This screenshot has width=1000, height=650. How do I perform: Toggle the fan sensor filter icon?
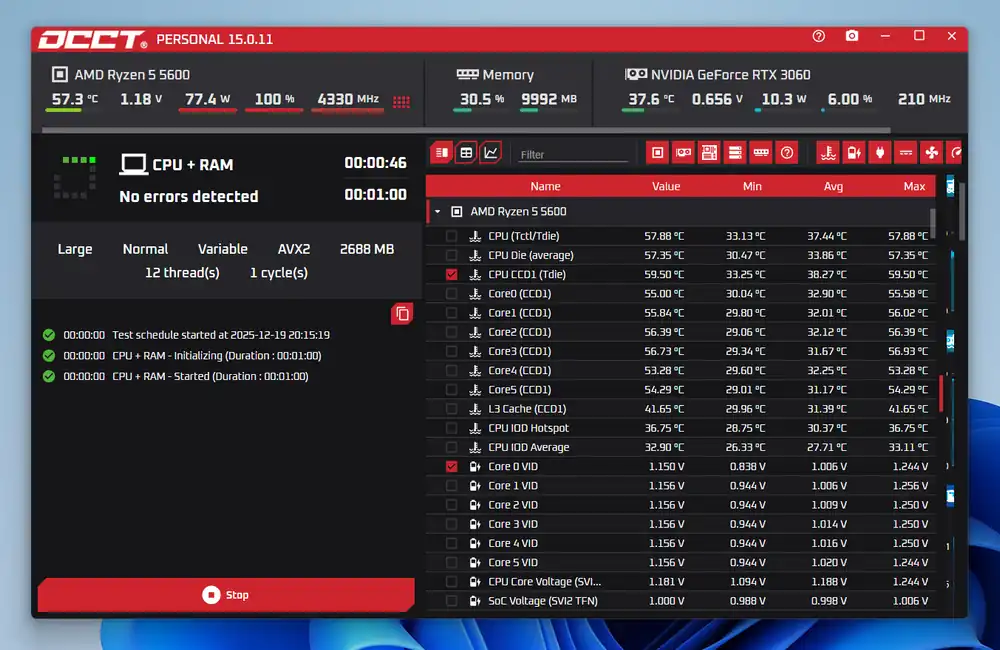tap(931, 153)
